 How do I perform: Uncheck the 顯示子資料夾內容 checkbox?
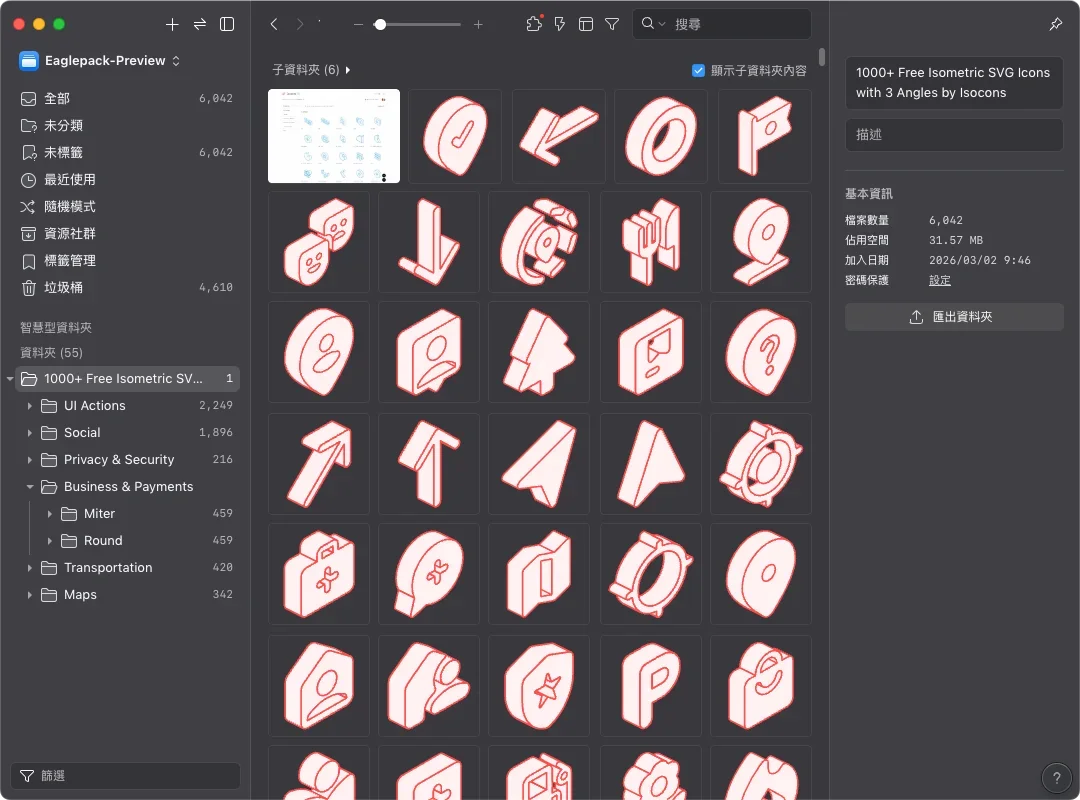698,71
